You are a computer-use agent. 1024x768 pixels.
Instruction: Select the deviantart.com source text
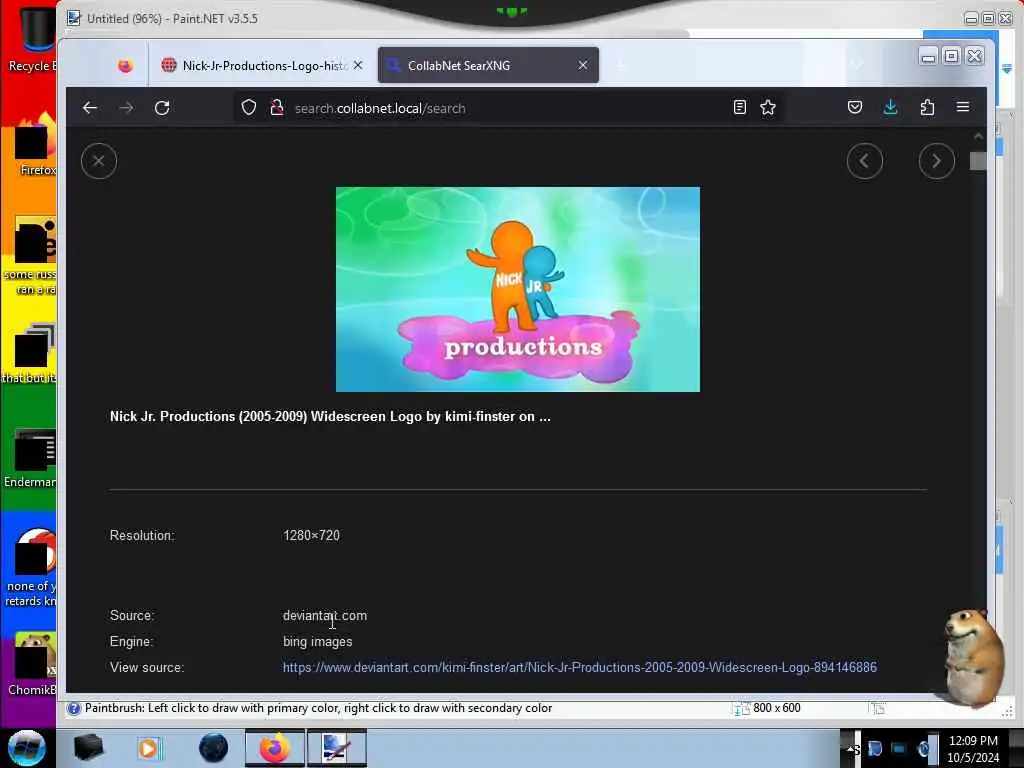[x=325, y=616]
